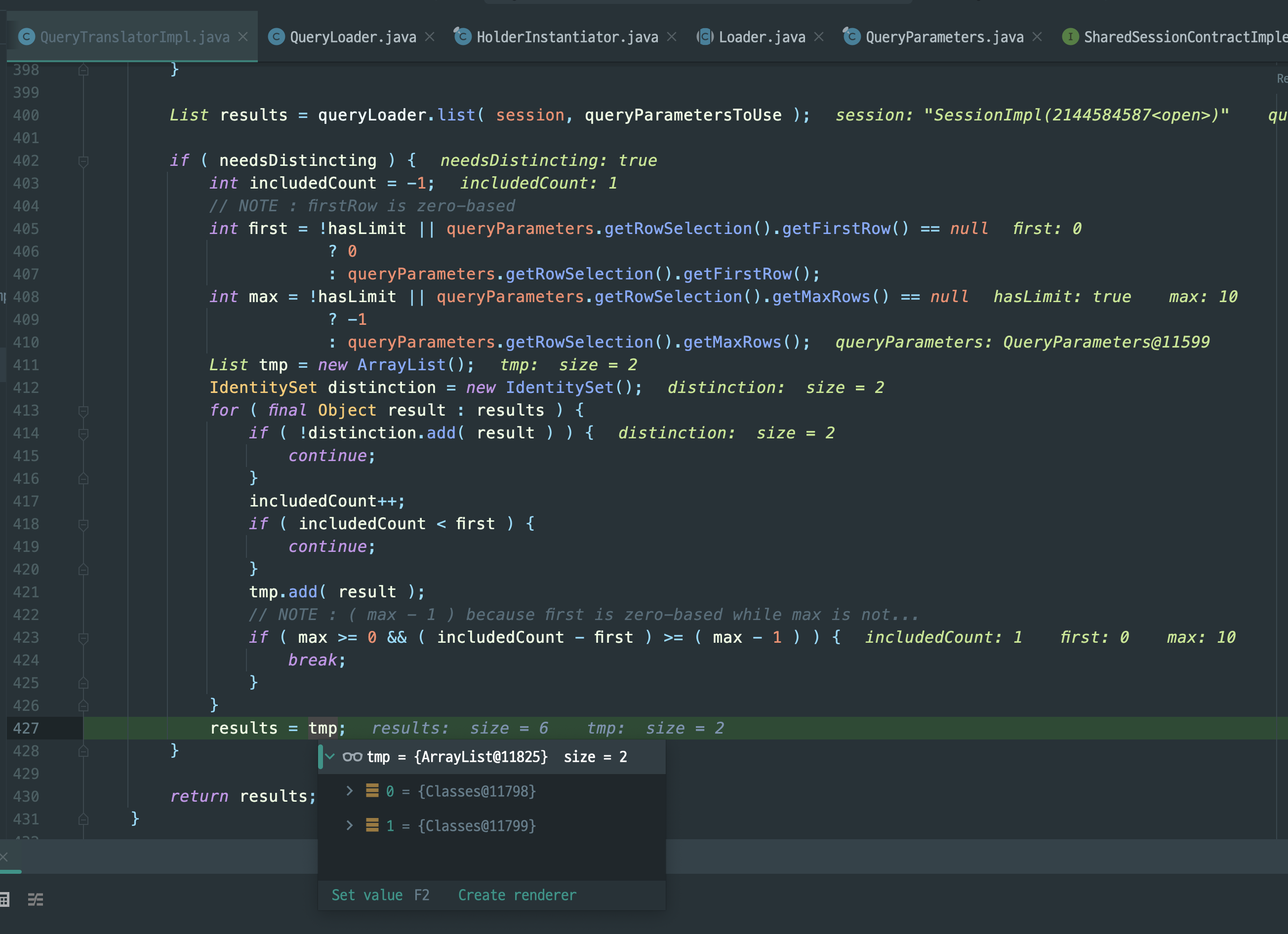Click SharedSessionContractImplementor interface icon

pos(1070,37)
